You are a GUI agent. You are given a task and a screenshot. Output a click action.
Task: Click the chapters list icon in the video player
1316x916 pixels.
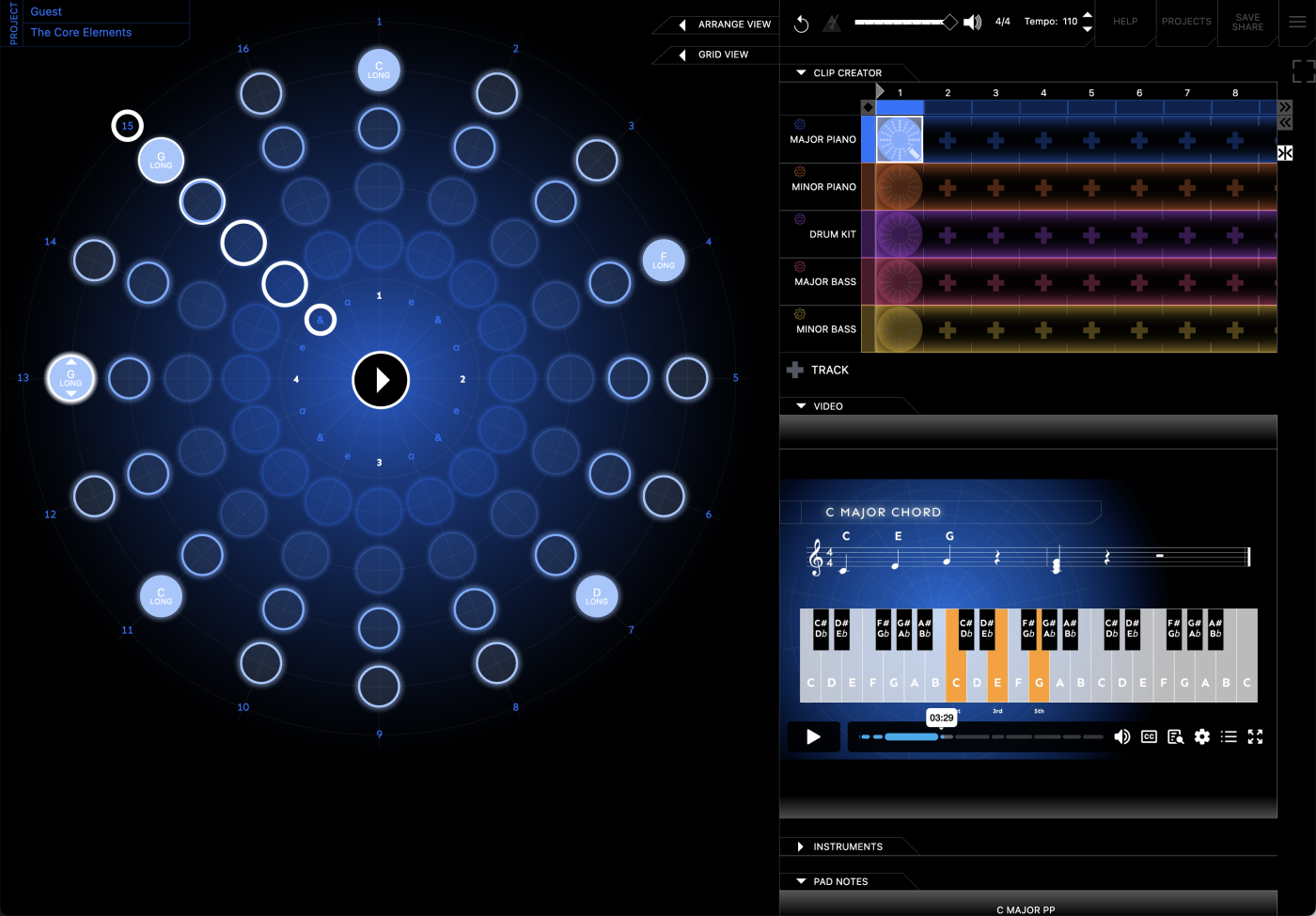(x=1229, y=736)
